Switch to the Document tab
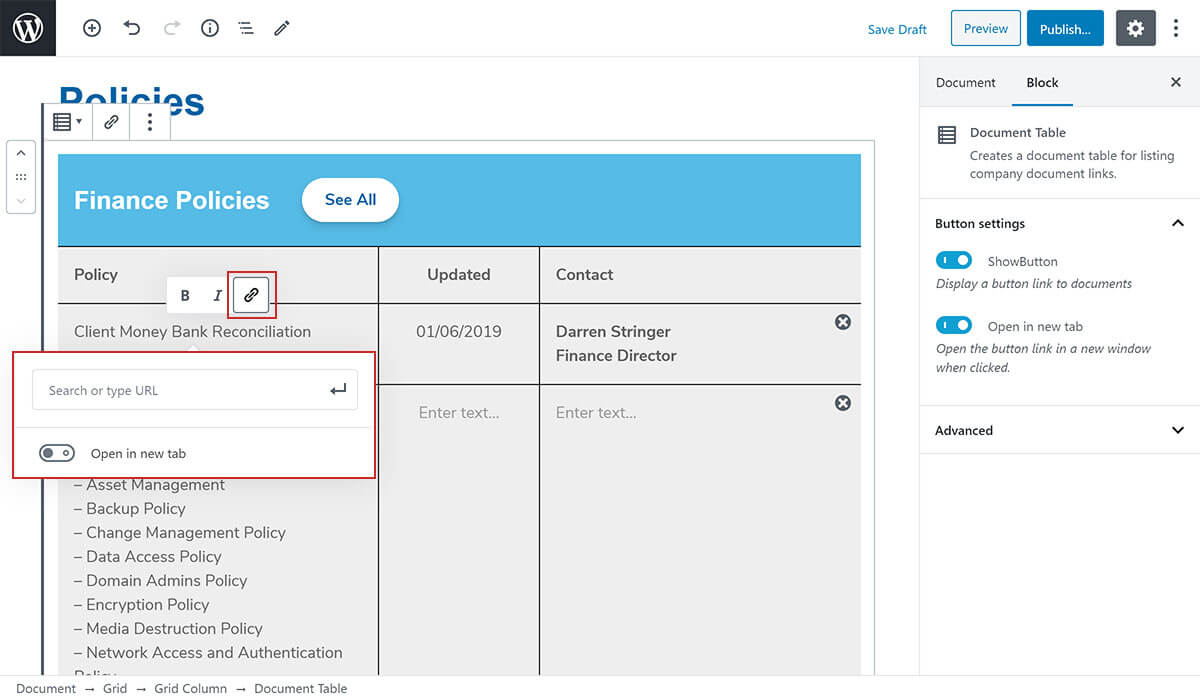Image resolution: width=1200 pixels, height=700 pixels. coord(965,83)
